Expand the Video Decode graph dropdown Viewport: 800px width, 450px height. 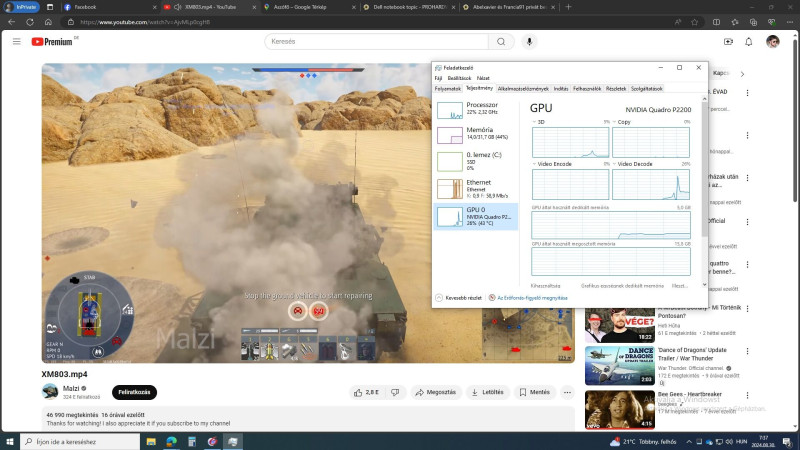(x=614, y=164)
